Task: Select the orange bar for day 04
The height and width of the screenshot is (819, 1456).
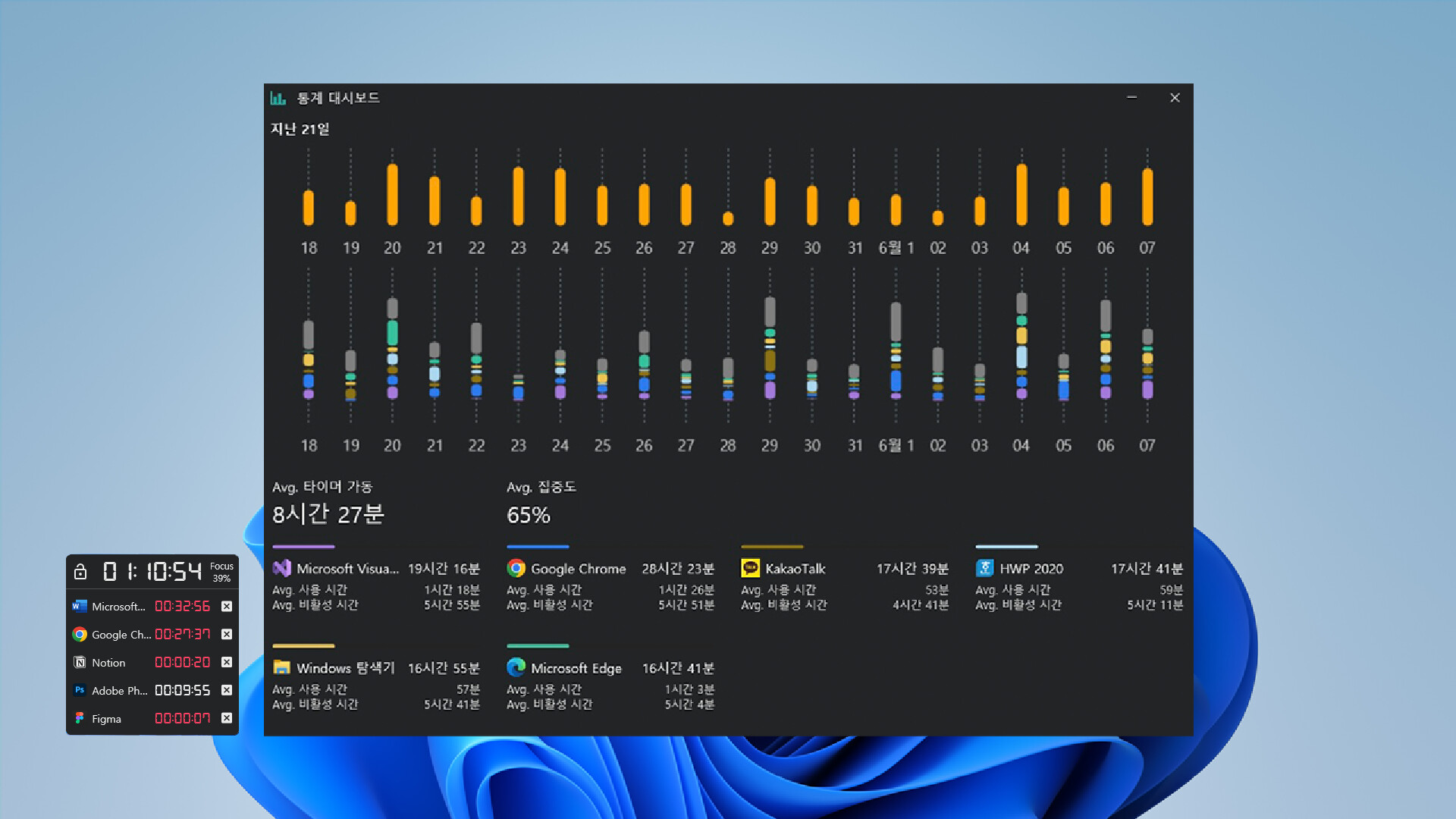Action: (1021, 195)
